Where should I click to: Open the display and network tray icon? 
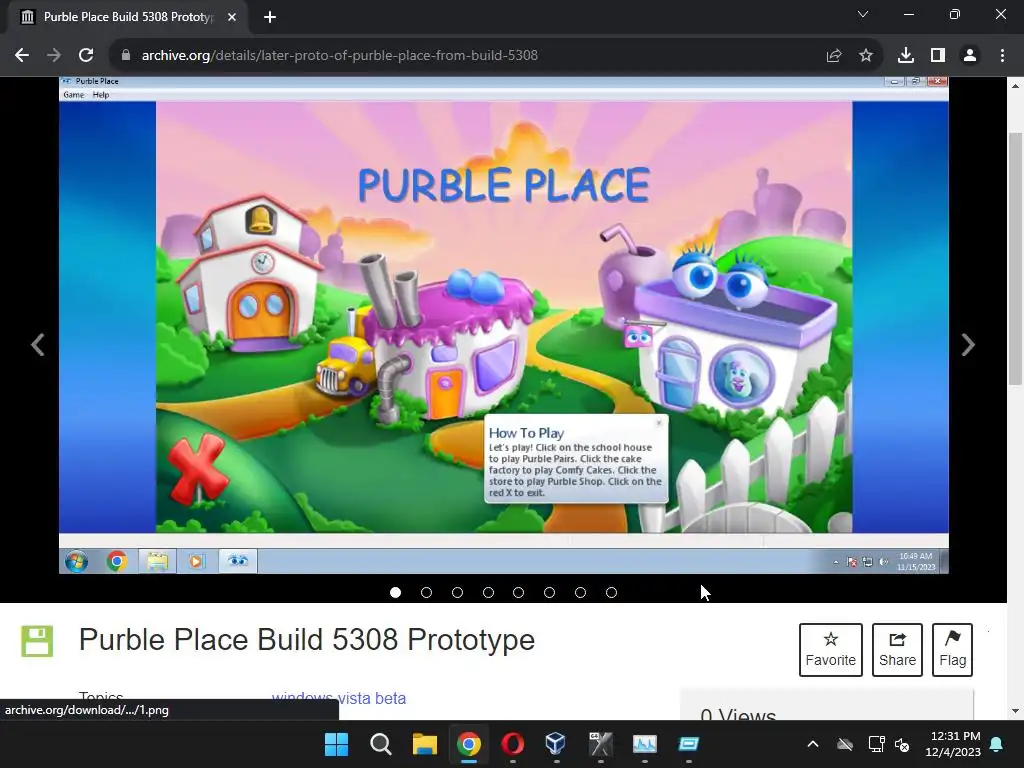click(x=876, y=744)
